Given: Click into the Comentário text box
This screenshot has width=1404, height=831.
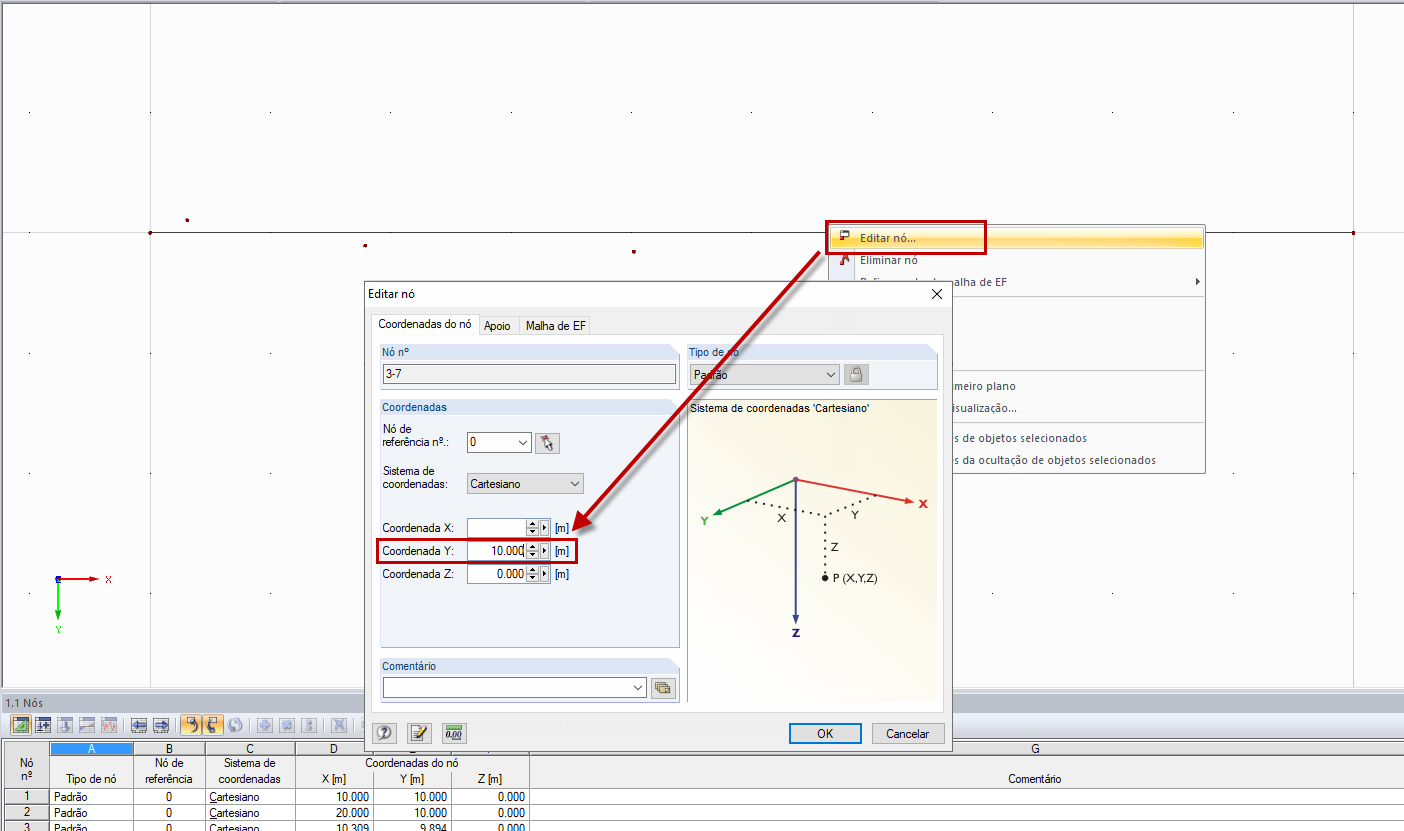Looking at the screenshot, I should 506,688.
